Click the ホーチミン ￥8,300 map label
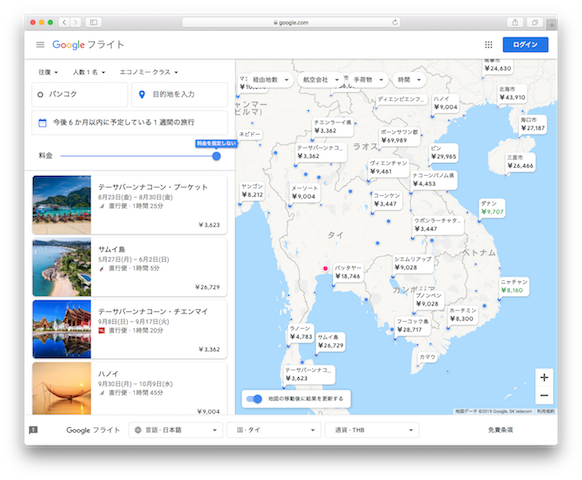This screenshot has width=582, height=480. click(462, 315)
